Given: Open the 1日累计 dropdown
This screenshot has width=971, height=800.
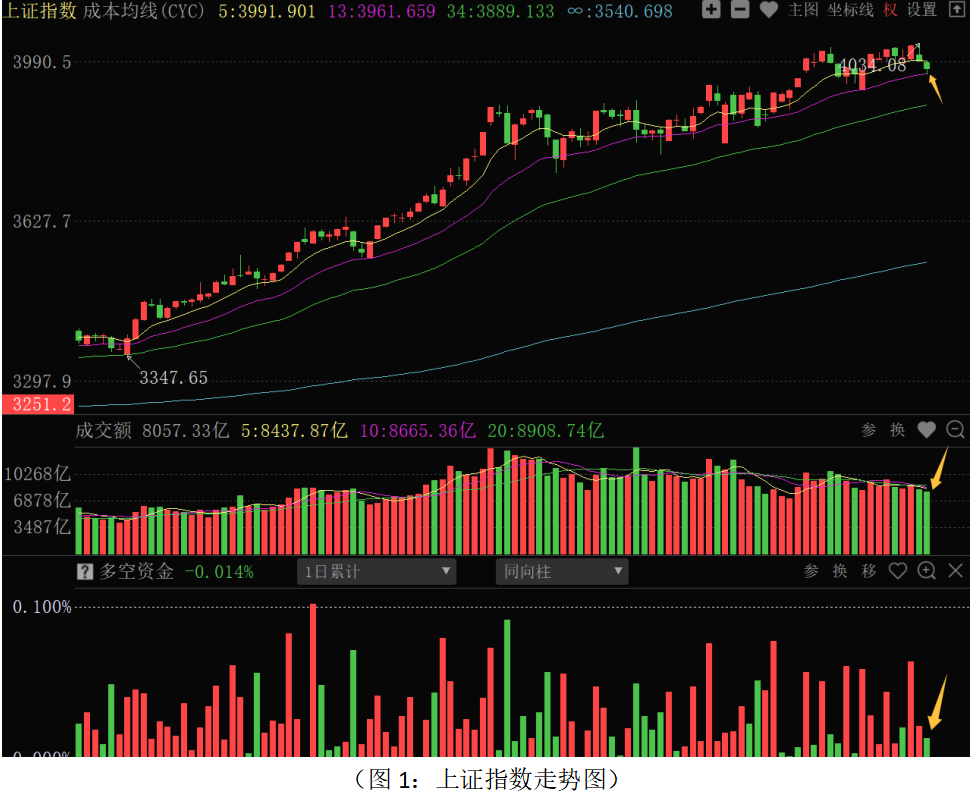Looking at the screenshot, I should point(377,572).
